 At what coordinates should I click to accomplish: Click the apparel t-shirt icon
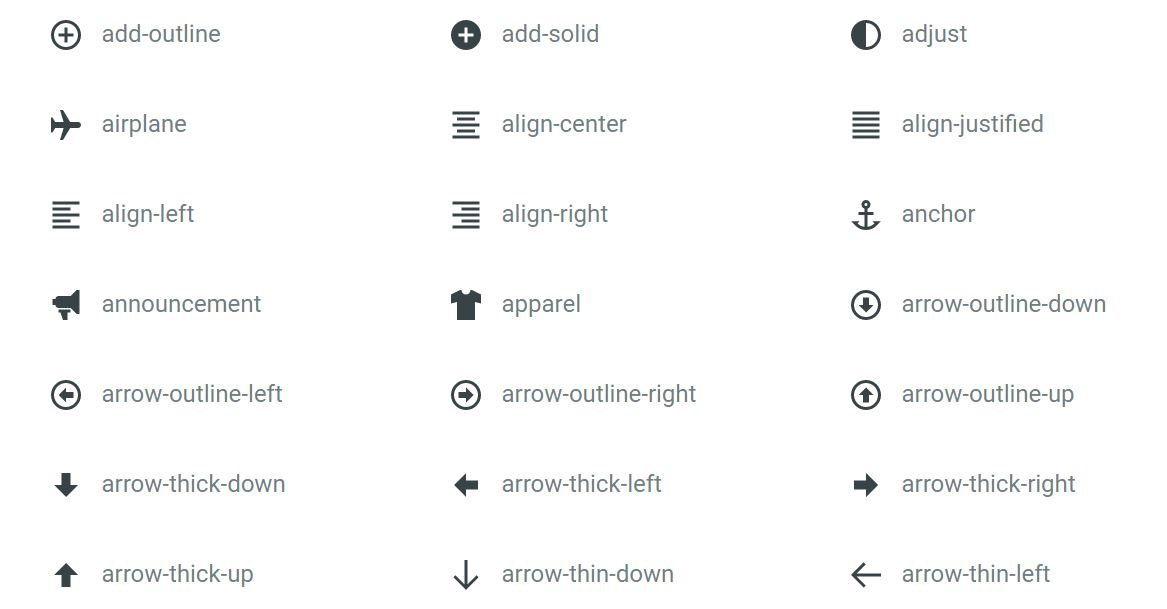click(466, 305)
